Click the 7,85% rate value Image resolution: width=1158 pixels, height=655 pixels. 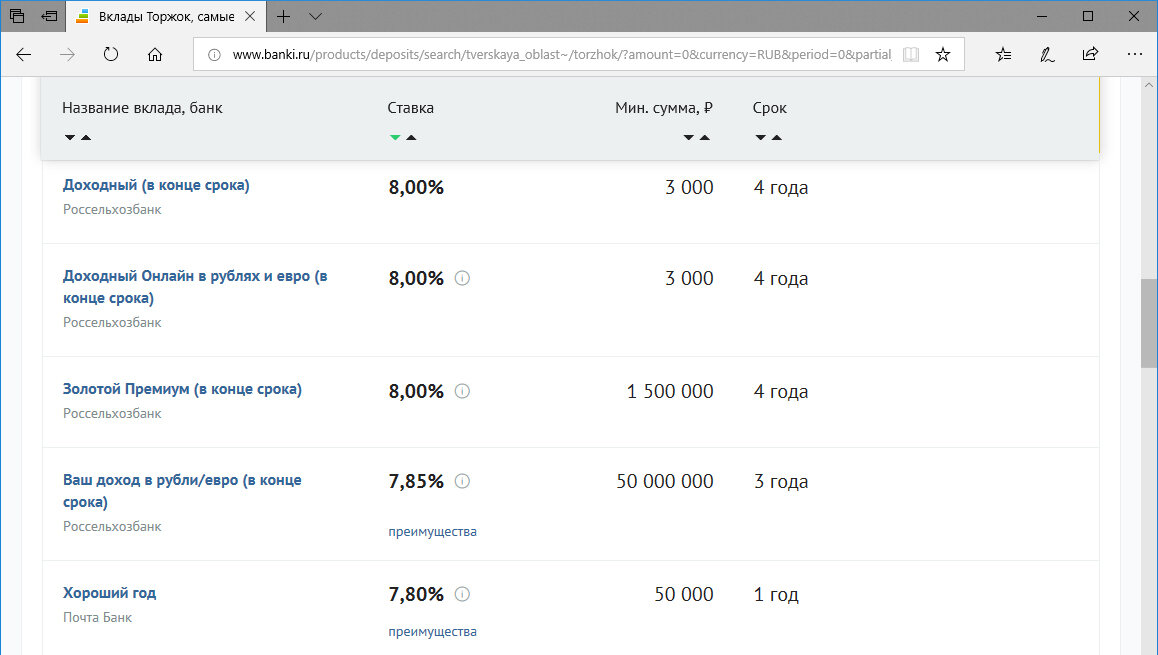tap(416, 481)
